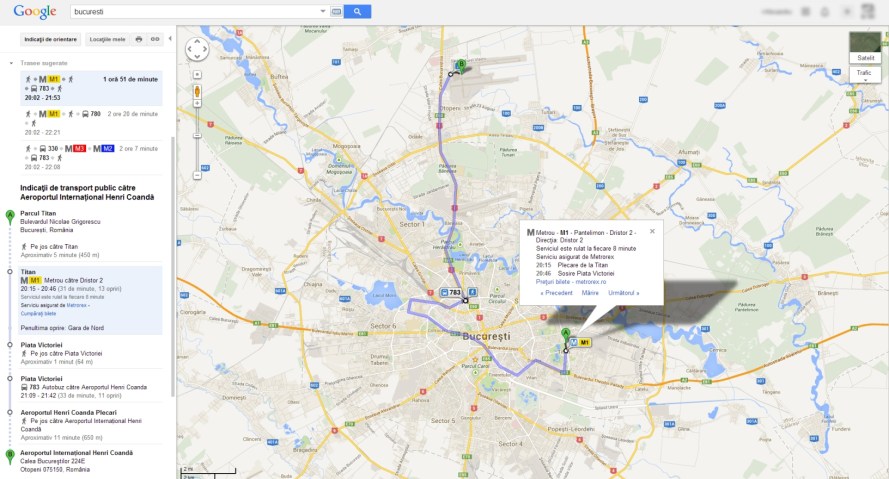Open the search box suggestions dropdown arrow
The height and width of the screenshot is (479, 889).
tap(322, 11)
